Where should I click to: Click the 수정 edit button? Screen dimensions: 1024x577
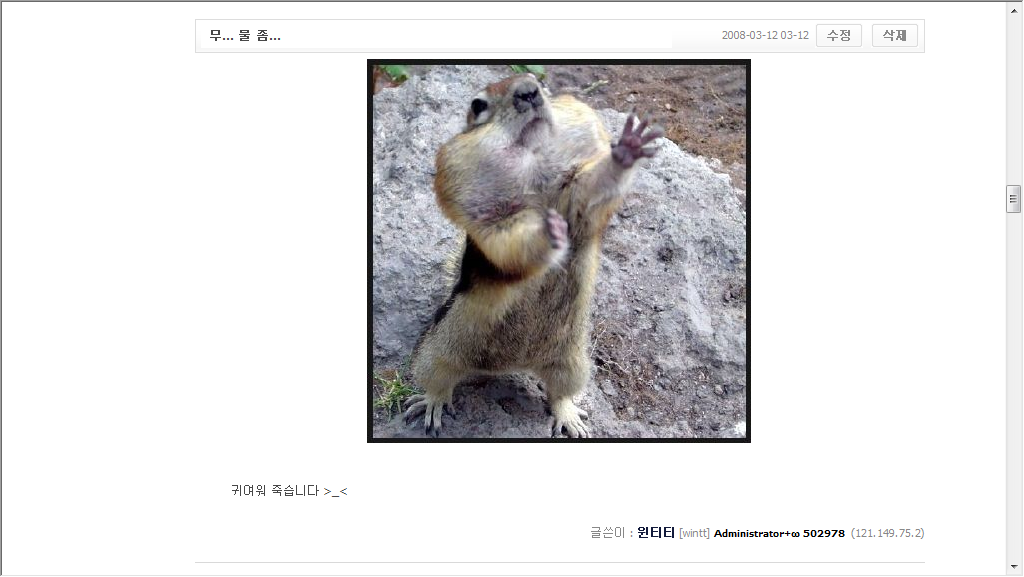[839, 35]
